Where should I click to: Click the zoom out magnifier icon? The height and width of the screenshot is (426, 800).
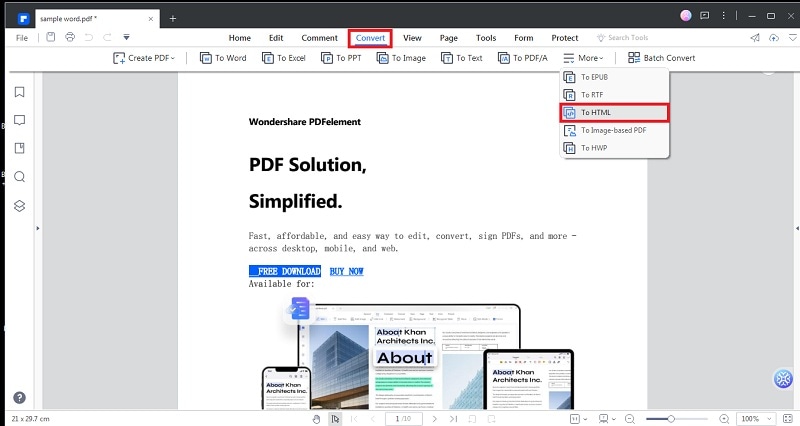(630, 419)
